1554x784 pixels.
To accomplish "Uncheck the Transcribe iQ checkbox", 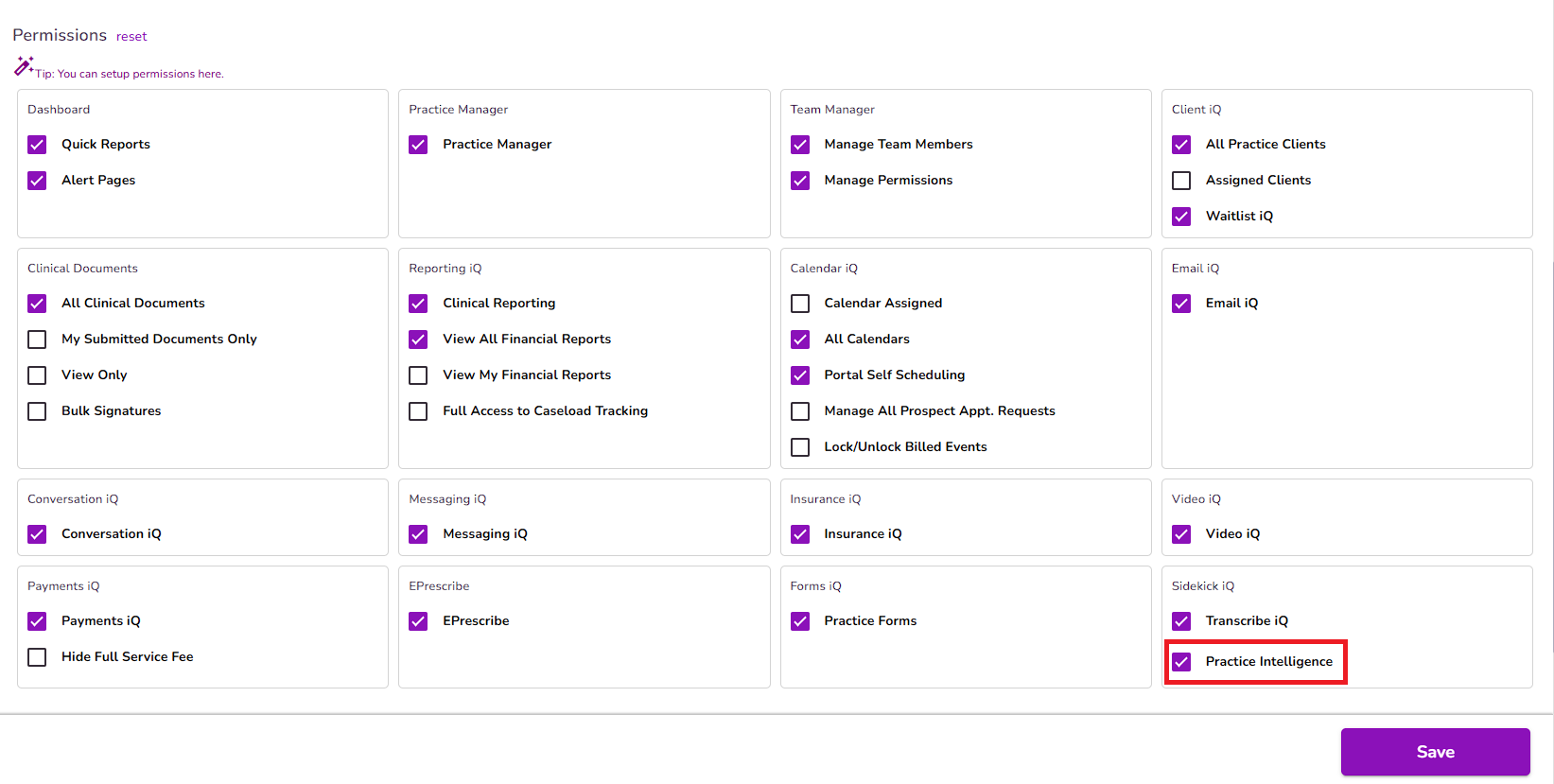I will [x=1181, y=621].
